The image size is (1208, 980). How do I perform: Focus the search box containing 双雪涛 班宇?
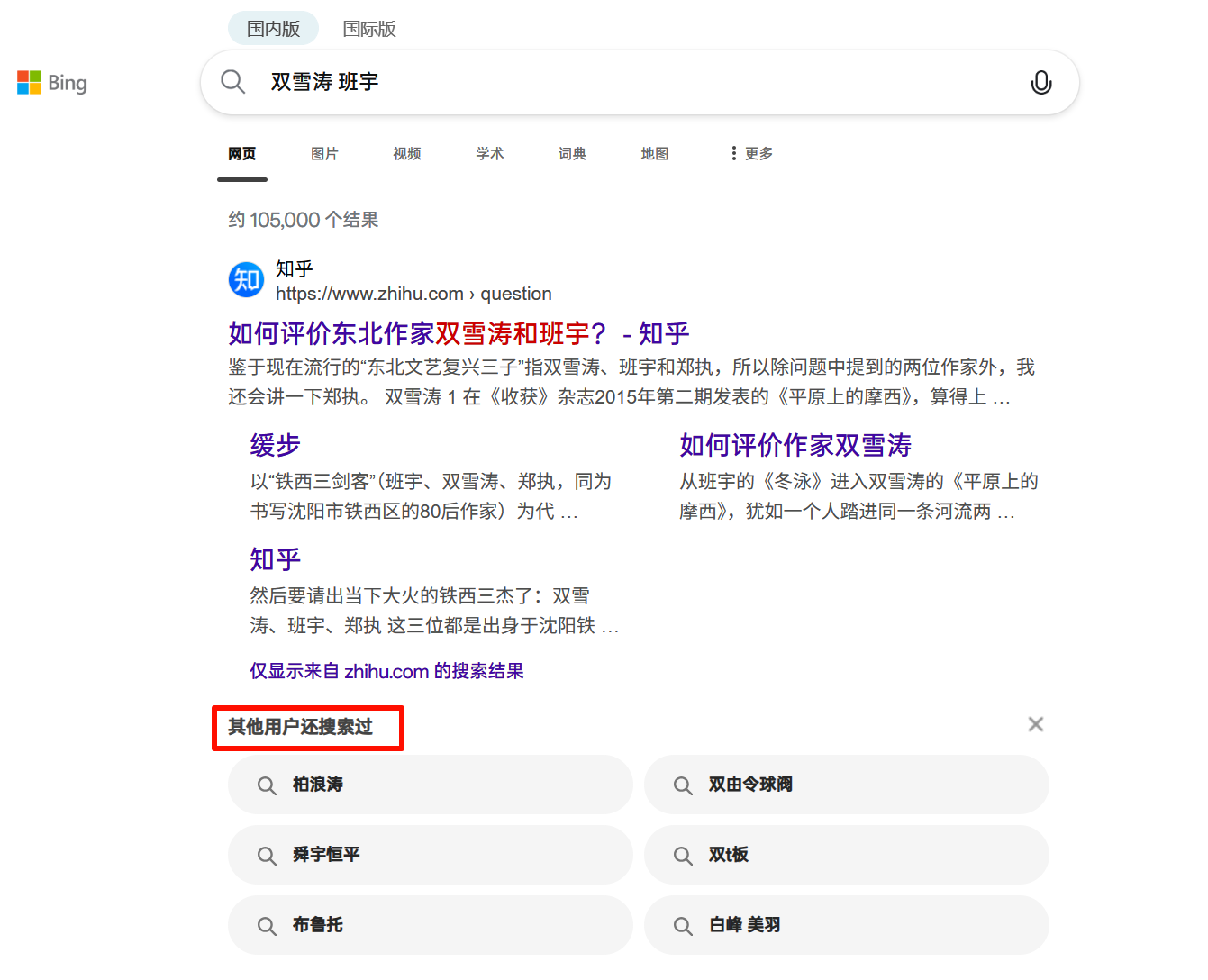pyautogui.click(x=640, y=82)
